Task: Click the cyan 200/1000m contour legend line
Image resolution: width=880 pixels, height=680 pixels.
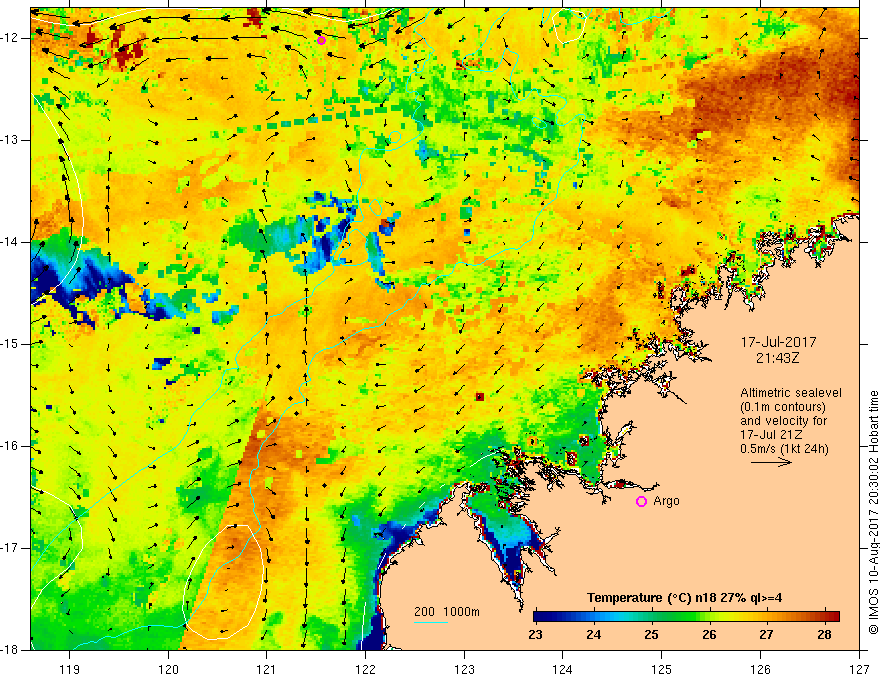Action: point(430,622)
